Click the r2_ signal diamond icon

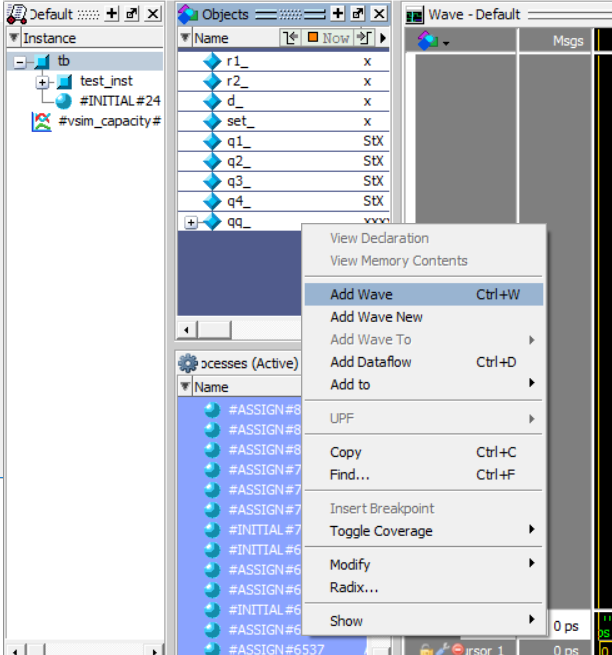(x=212, y=81)
